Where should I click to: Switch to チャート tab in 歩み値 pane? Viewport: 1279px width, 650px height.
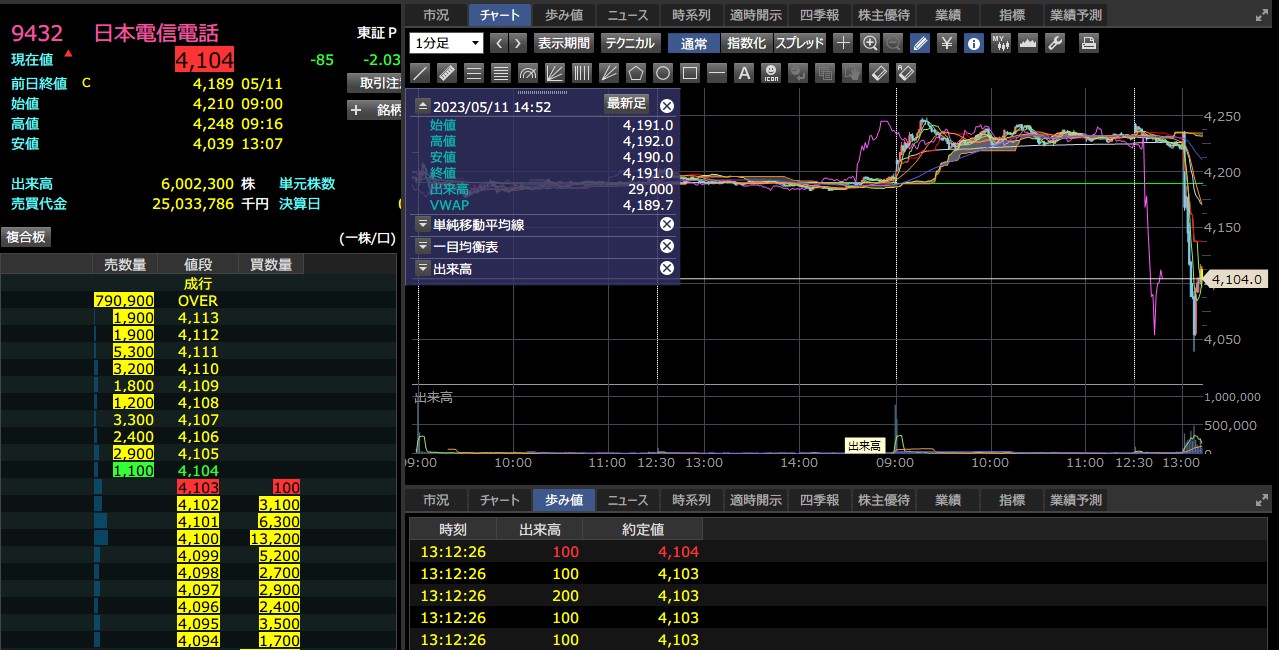pyautogui.click(x=500, y=500)
